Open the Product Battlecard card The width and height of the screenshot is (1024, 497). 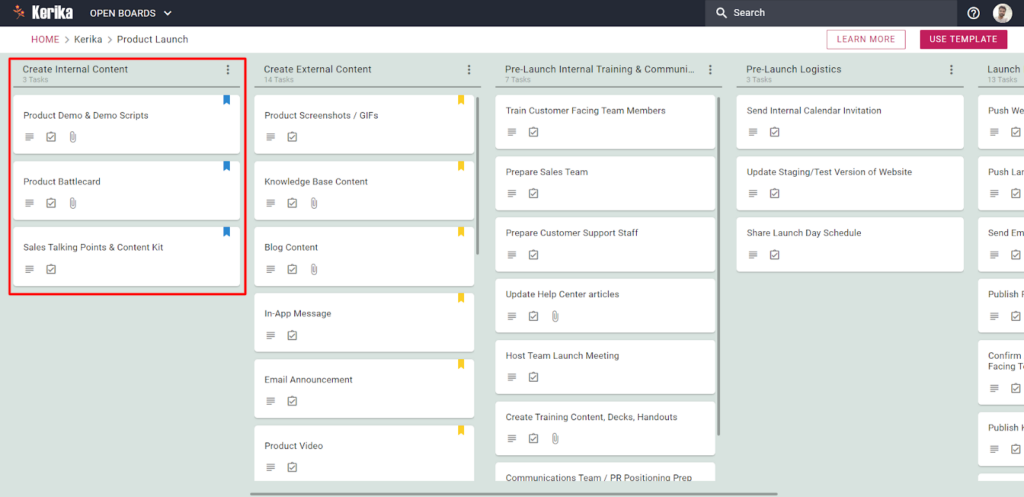[x=127, y=190]
